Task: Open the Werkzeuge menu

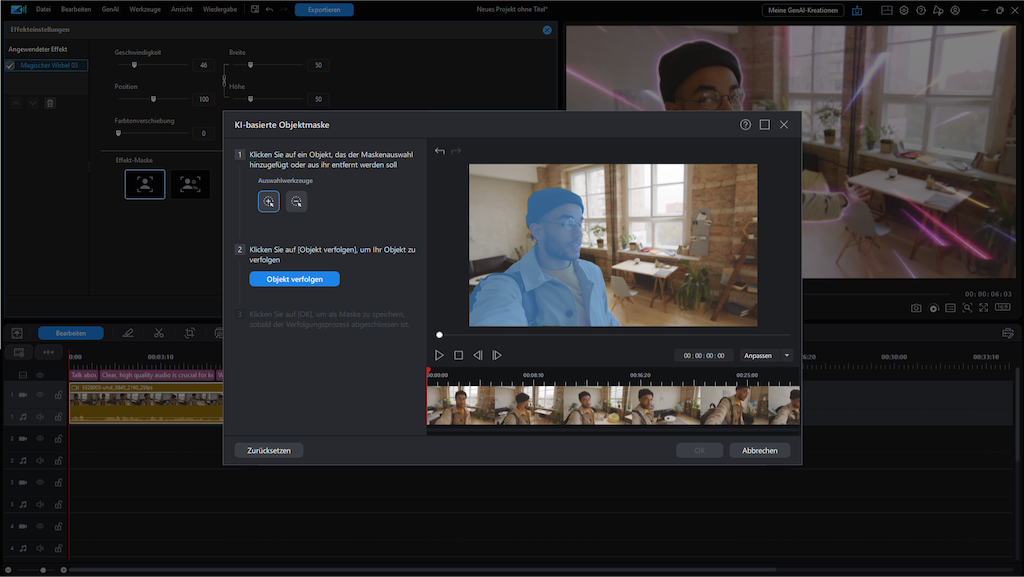Action: point(145,9)
